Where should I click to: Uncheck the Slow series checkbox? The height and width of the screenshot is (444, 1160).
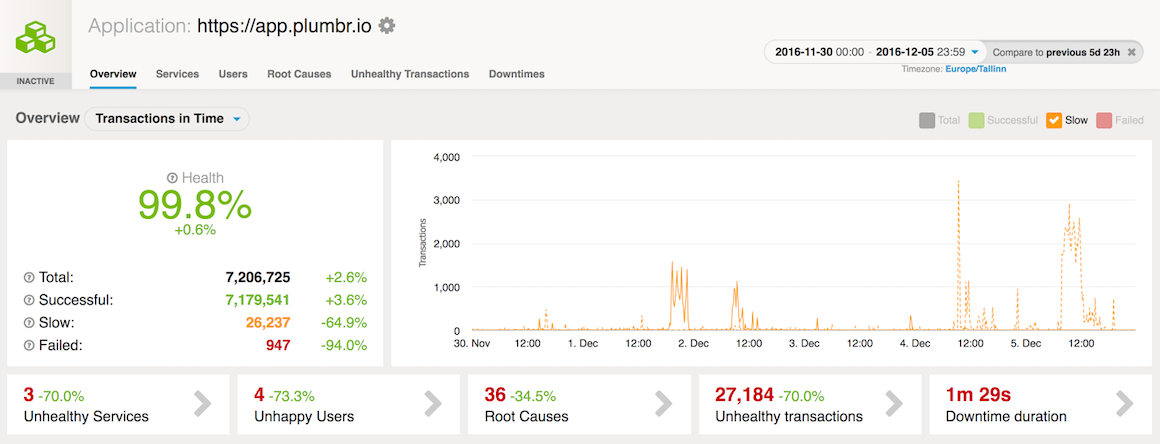coord(1054,120)
